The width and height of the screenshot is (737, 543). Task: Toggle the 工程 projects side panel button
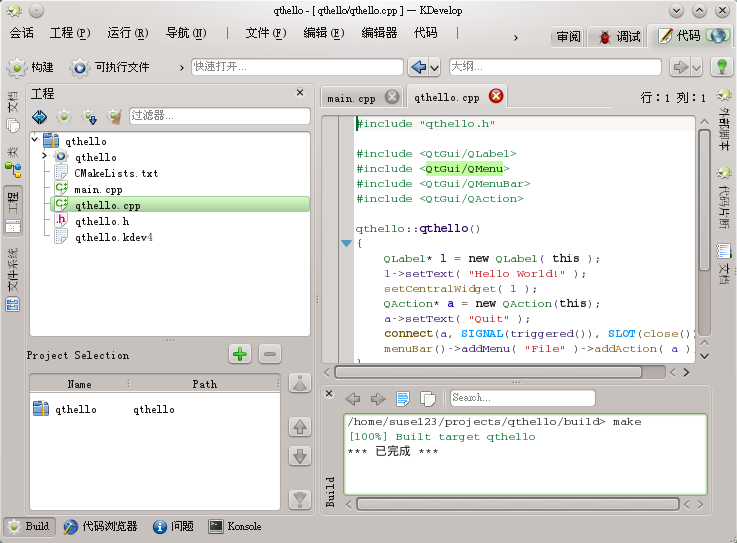pyautogui.click(x=13, y=211)
